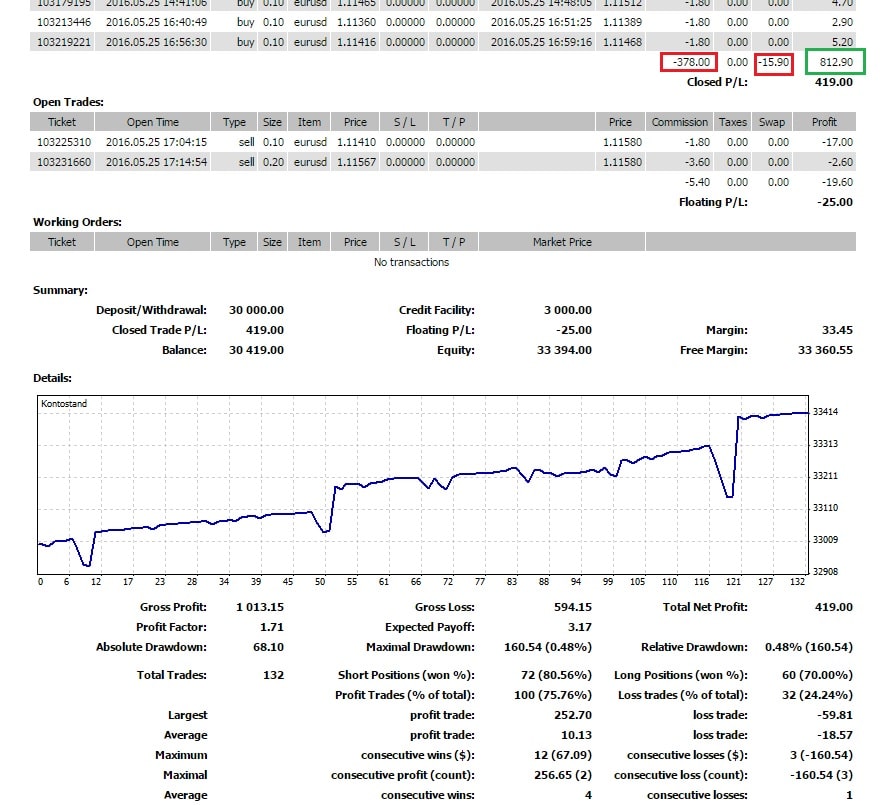Click the Total Trades value 132
The height and width of the screenshot is (805, 881).
(272, 675)
